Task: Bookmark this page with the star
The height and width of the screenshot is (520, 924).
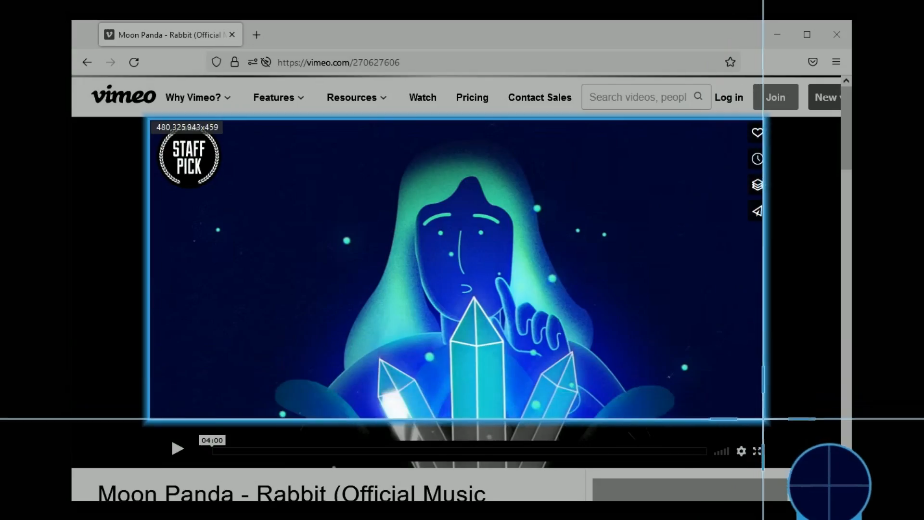Action: 730,62
